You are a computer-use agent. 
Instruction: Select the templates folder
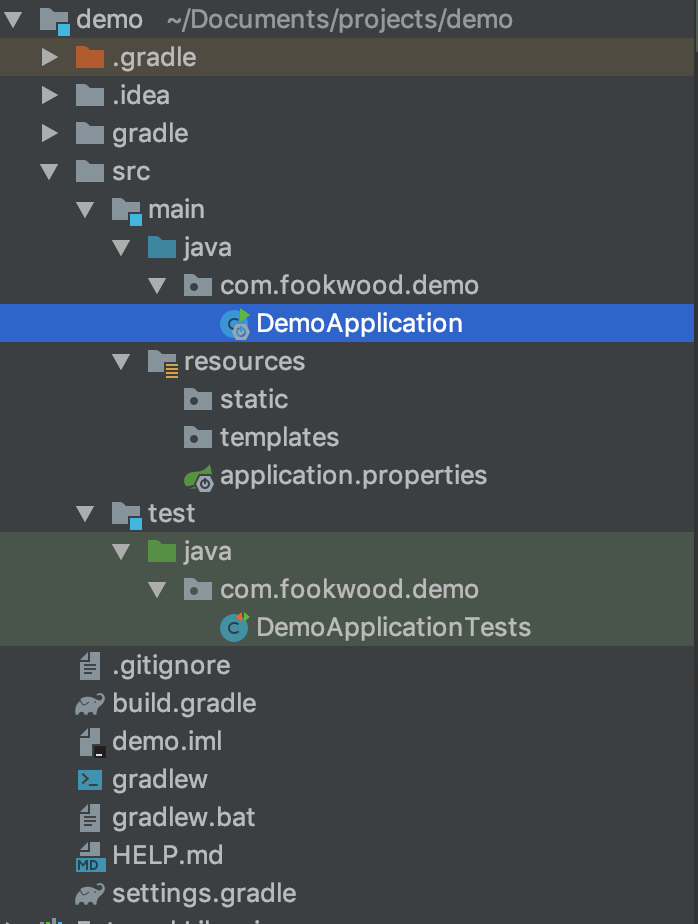[x=279, y=438]
